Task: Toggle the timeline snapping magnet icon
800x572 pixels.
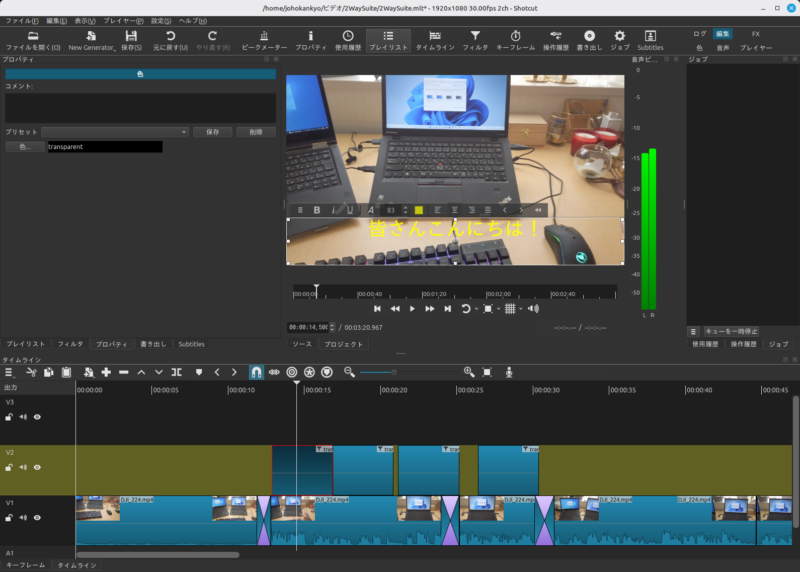Action: (x=255, y=372)
